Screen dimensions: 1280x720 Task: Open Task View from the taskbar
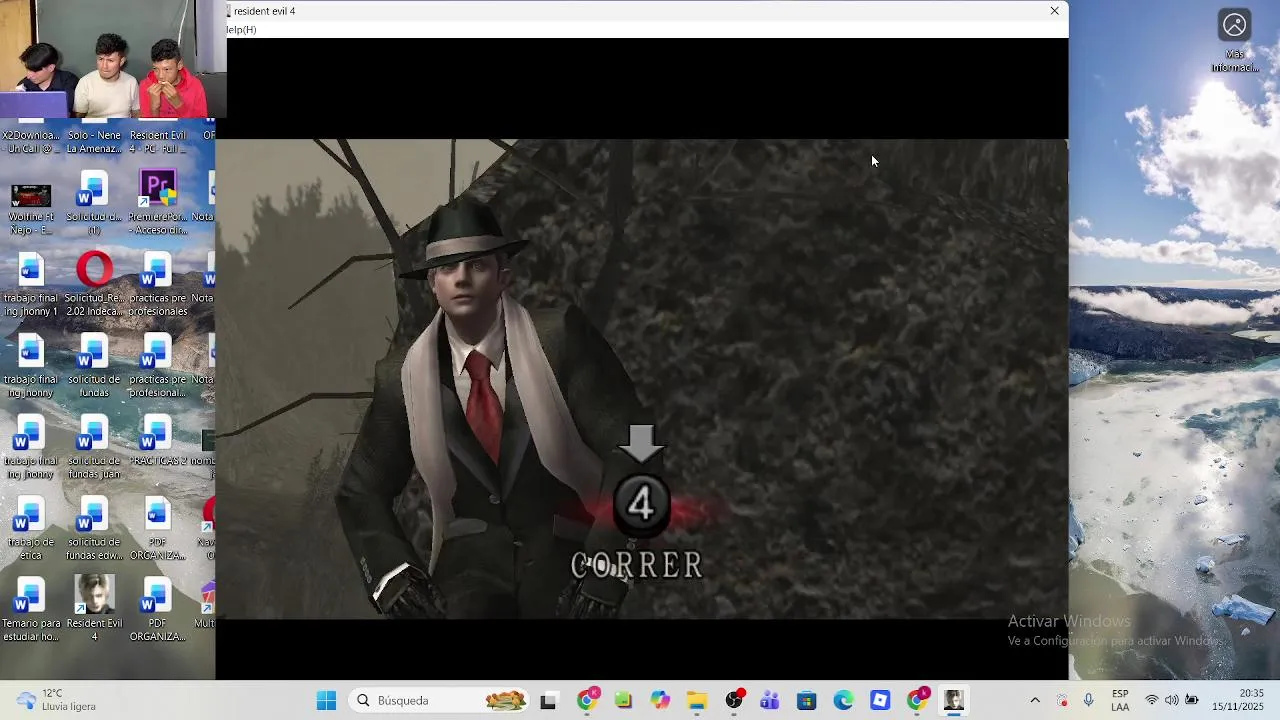point(548,701)
